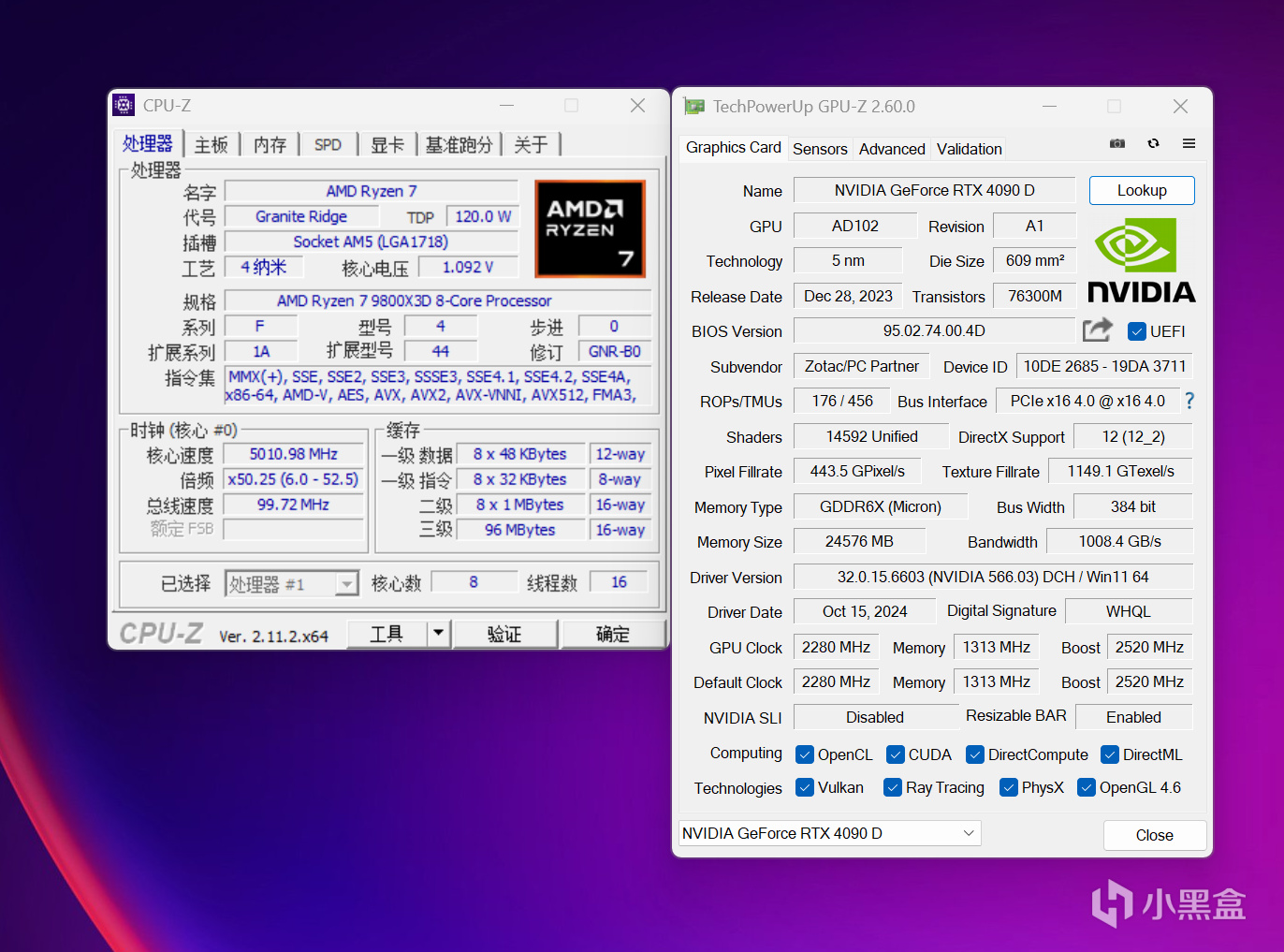Click the Memory Type GDDR6X field

pos(881,506)
